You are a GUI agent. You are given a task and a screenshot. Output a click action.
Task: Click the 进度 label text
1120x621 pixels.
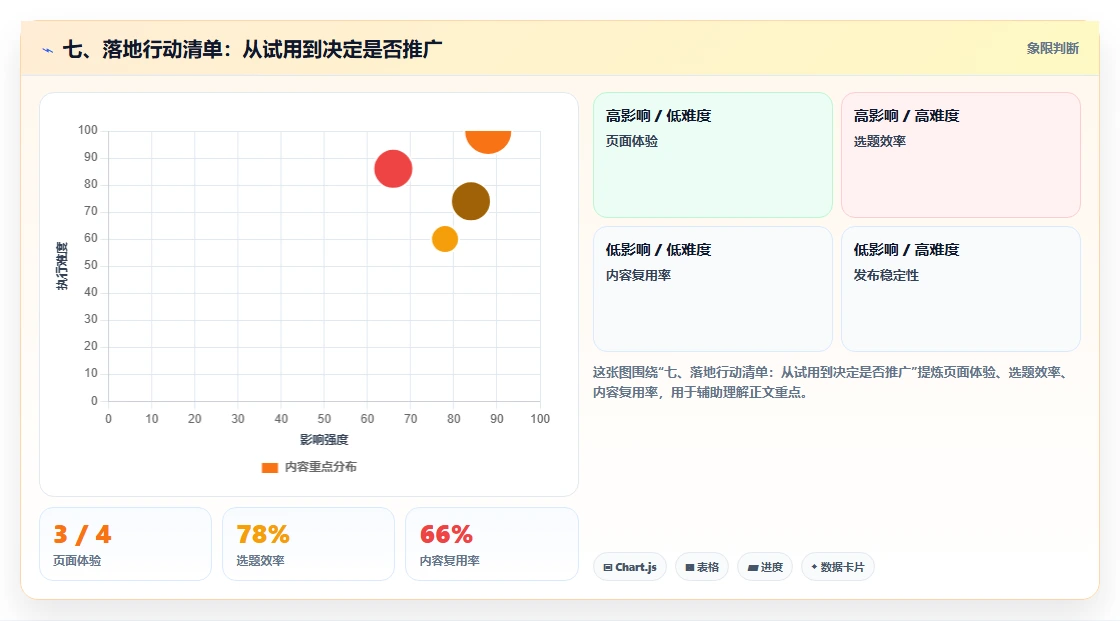772,567
